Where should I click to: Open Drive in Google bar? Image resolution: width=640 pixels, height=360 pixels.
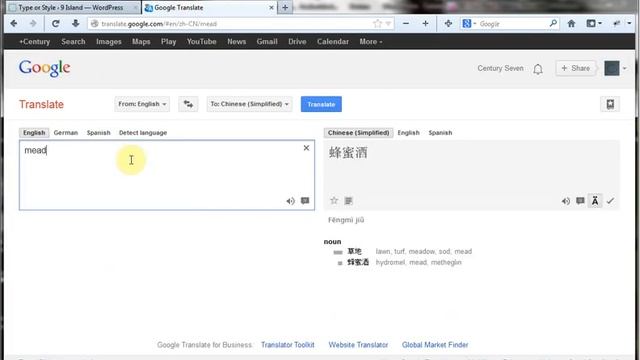pos(297,42)
